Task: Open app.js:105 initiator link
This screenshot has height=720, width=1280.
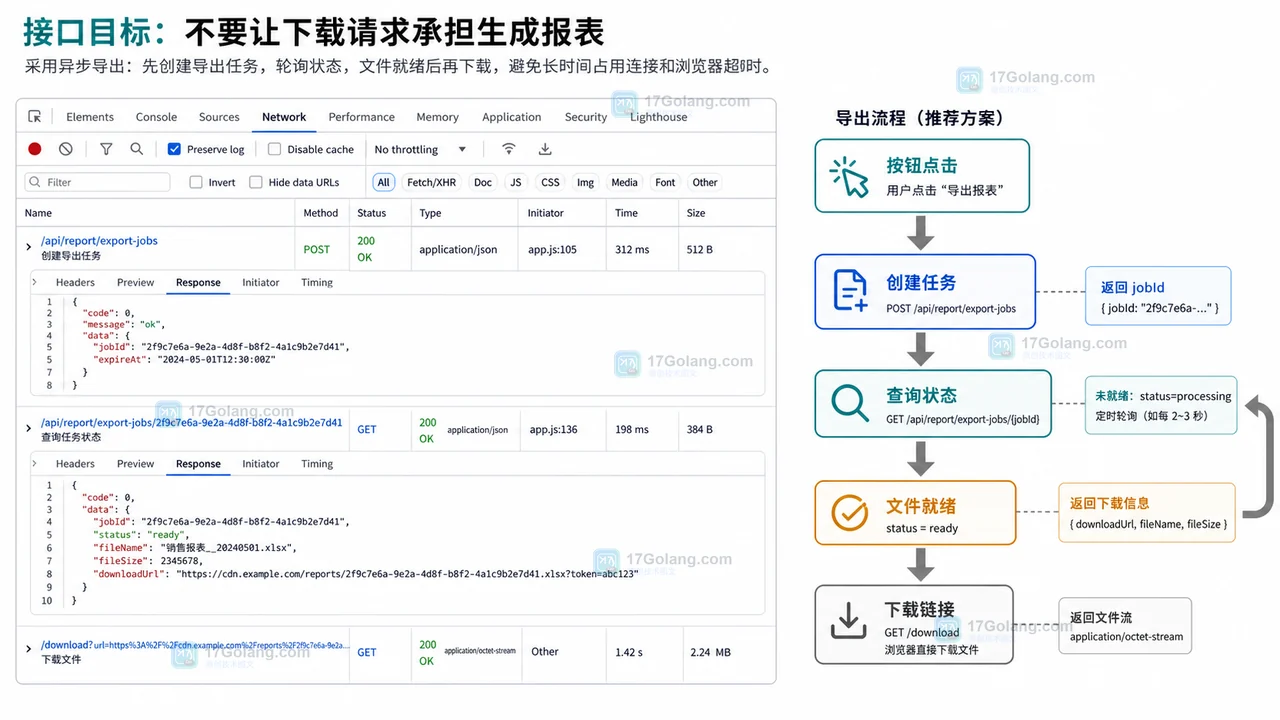Action: (x=552, y=249)
